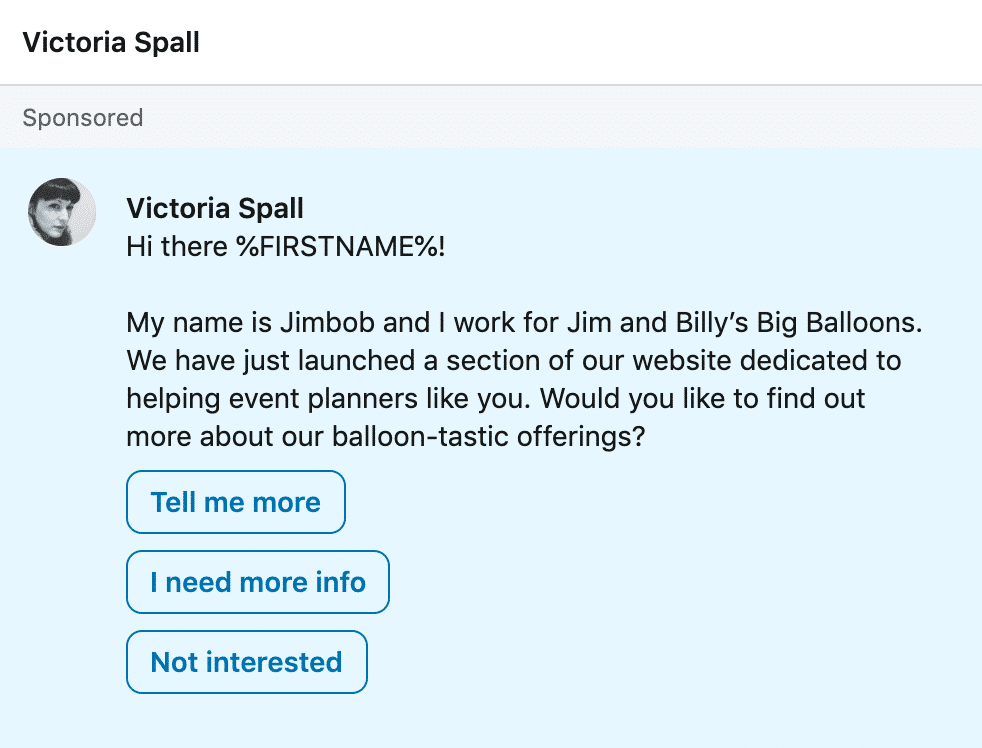The width and height of the screenshot is (982, 748).
Task: Click the bold sender name above the message
Action: click(x=215, y=208)
